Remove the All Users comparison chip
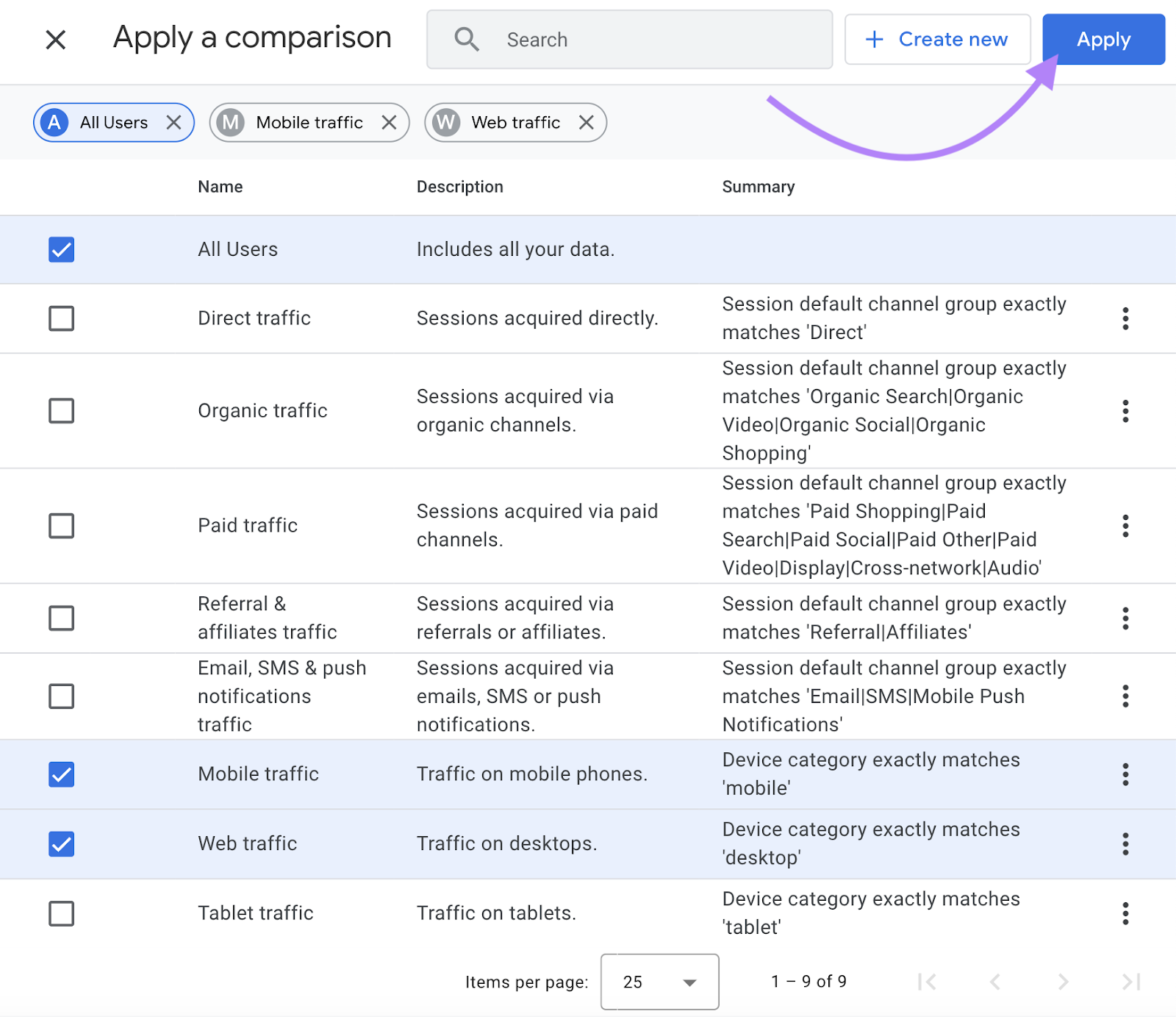Viewport: 1176px width, 1017px height. click(x=175, y=122)
